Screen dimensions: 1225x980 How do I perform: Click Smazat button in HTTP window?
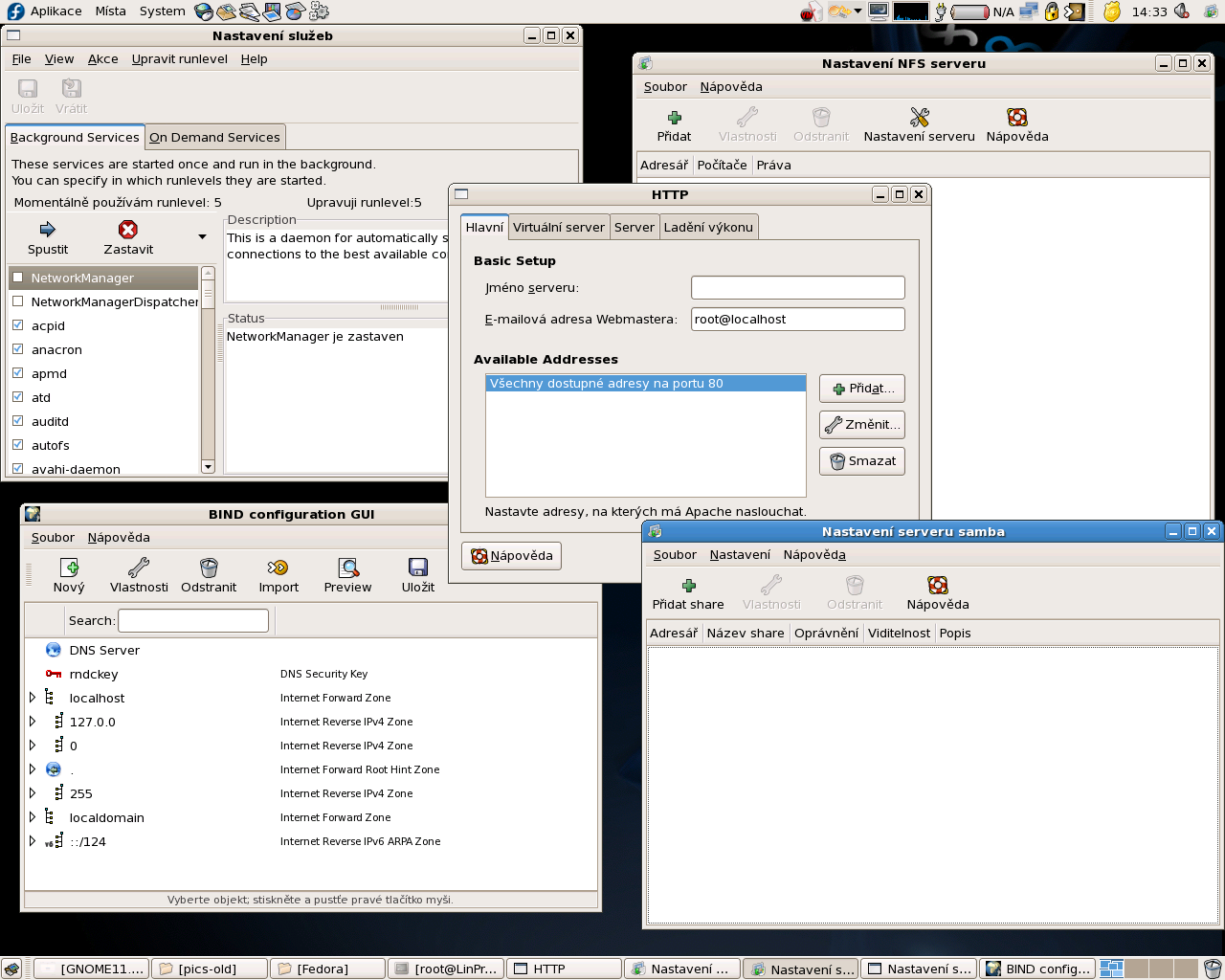coord(862,461)
